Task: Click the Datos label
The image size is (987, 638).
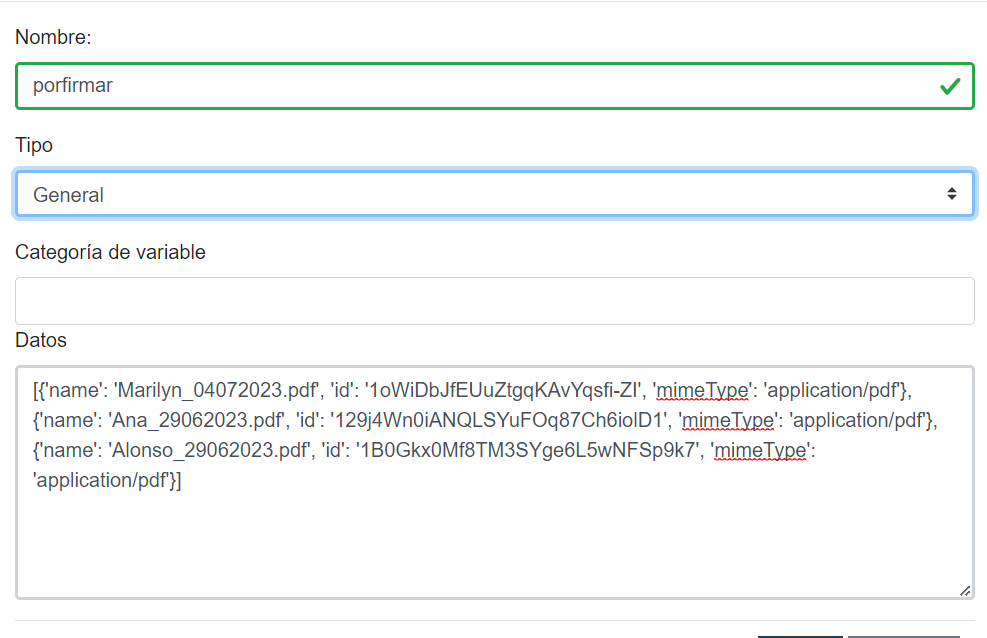Action: pos(41,341)
